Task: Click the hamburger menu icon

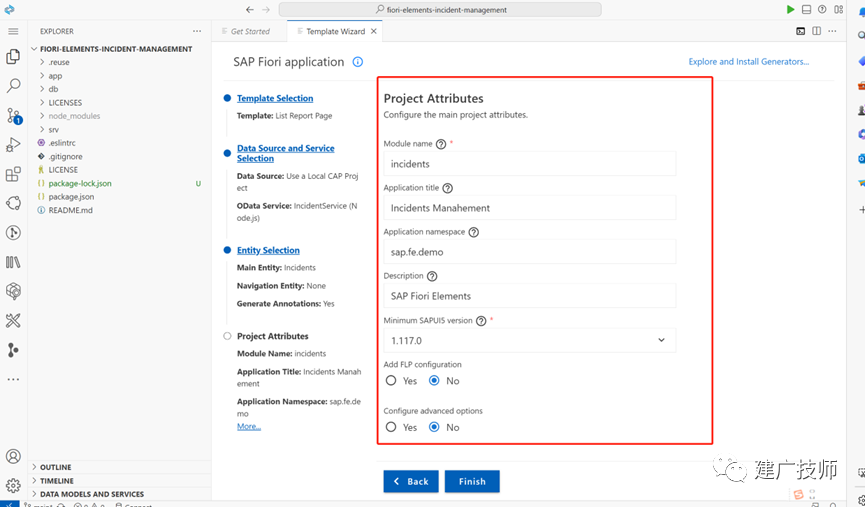Action: [x=13, y=31]
